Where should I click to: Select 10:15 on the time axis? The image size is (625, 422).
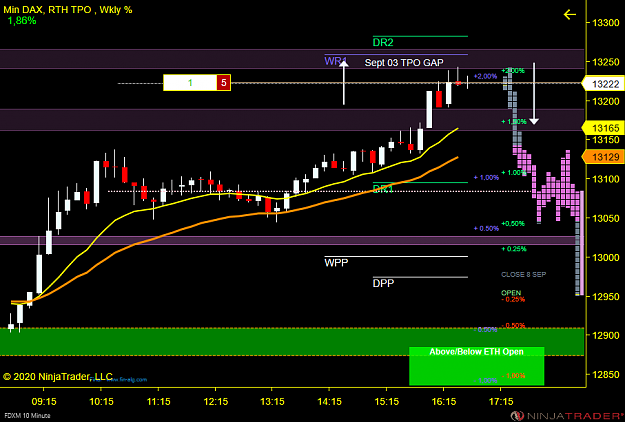(101, 401)
